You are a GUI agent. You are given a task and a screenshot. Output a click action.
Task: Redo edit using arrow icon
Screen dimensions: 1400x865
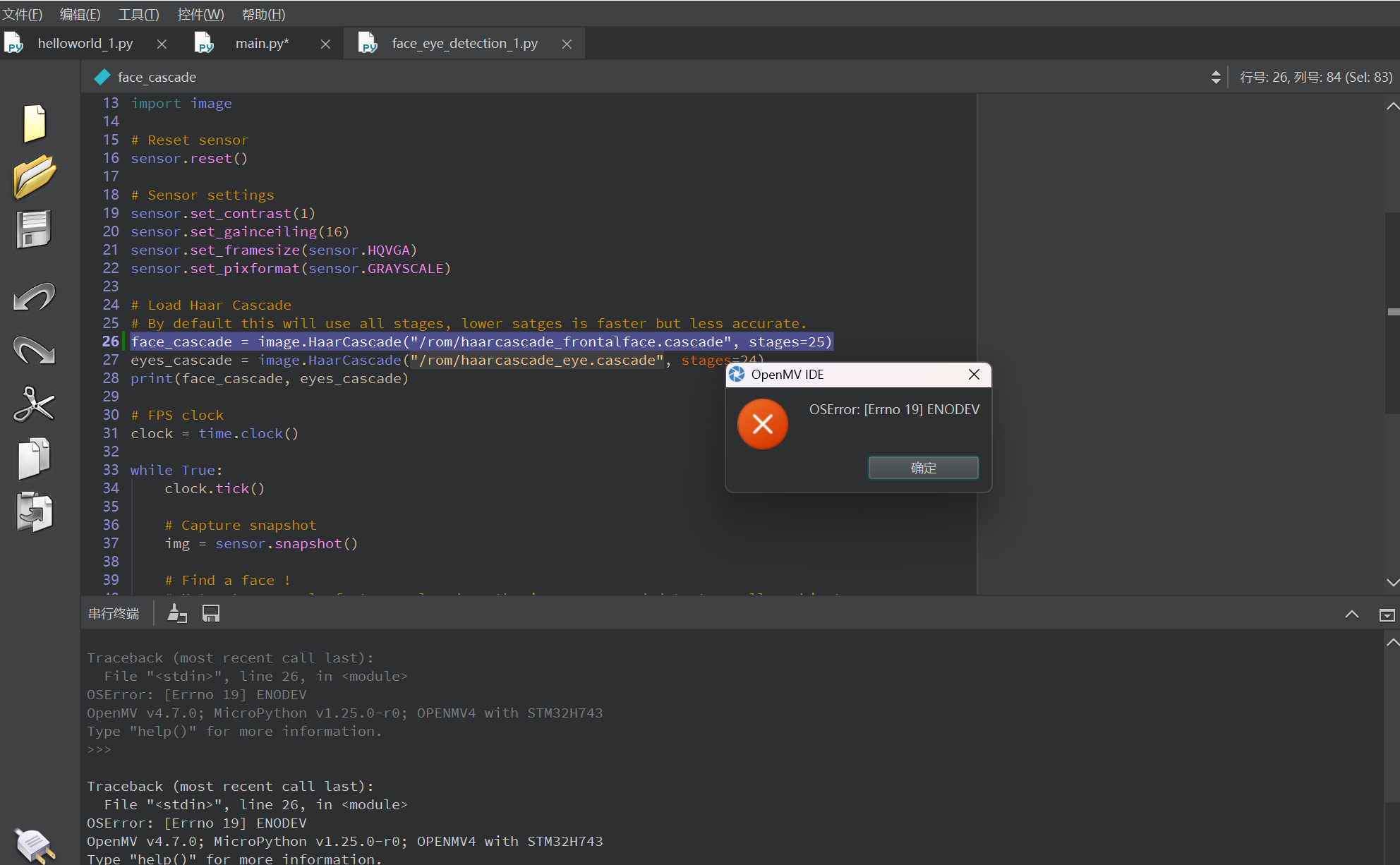point(34,350)
